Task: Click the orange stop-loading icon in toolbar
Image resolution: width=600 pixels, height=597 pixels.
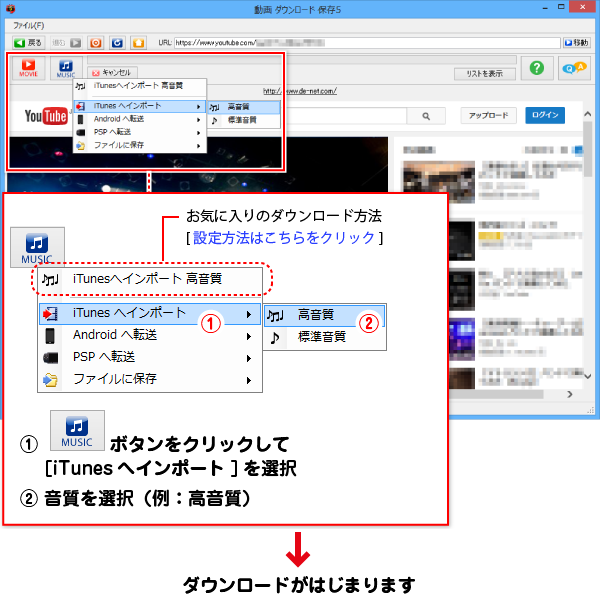Action: [96, 42]
